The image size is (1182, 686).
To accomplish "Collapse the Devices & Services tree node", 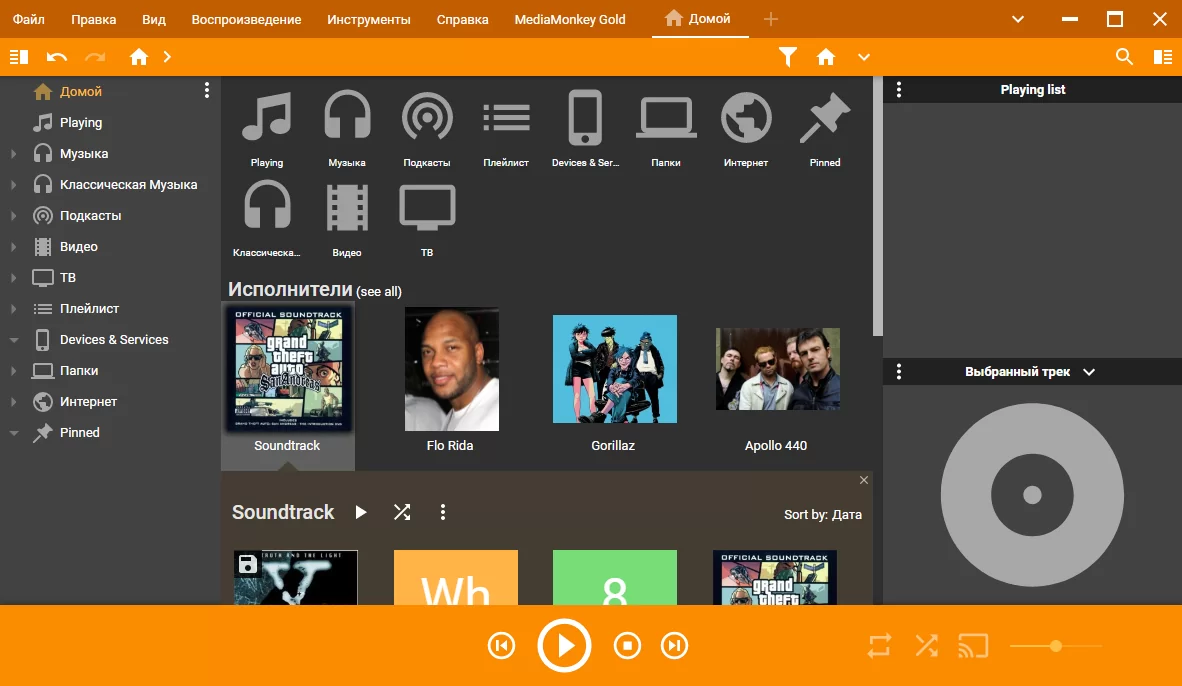I will tap(13, 340).
